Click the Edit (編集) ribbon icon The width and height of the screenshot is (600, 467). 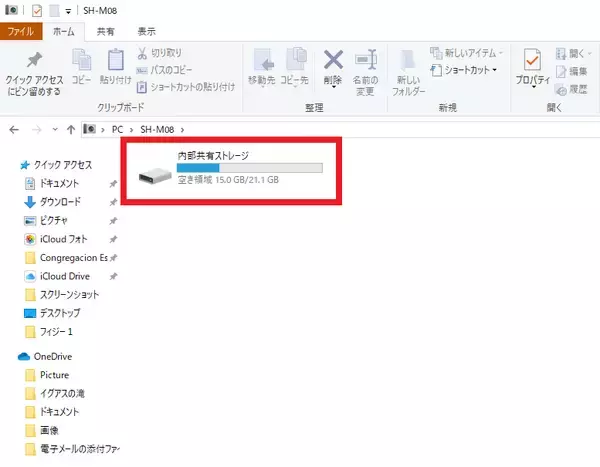pyautogui.click(x=561, y=72)
